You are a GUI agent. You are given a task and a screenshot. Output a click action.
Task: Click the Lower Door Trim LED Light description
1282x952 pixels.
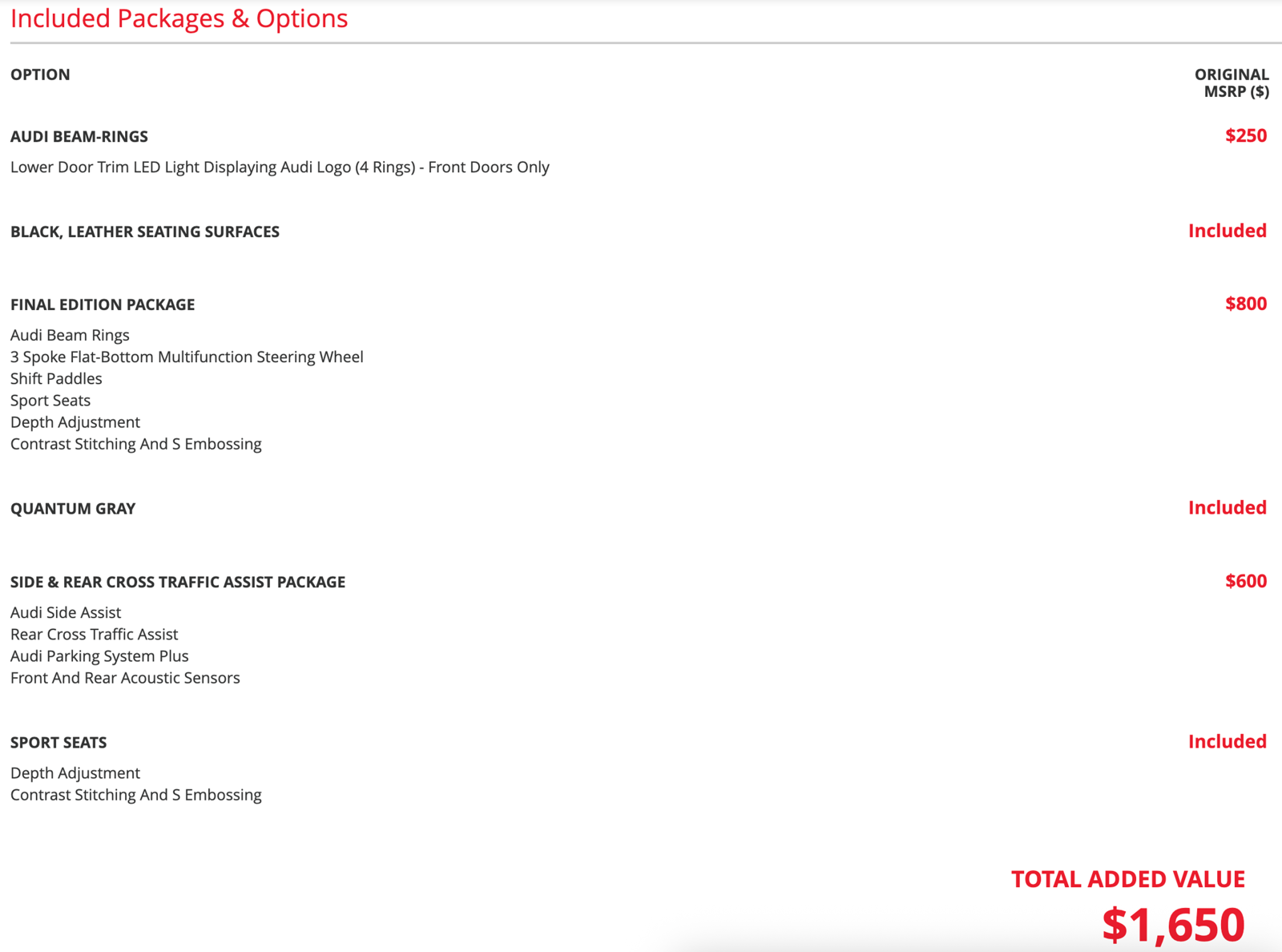point(280,167)
